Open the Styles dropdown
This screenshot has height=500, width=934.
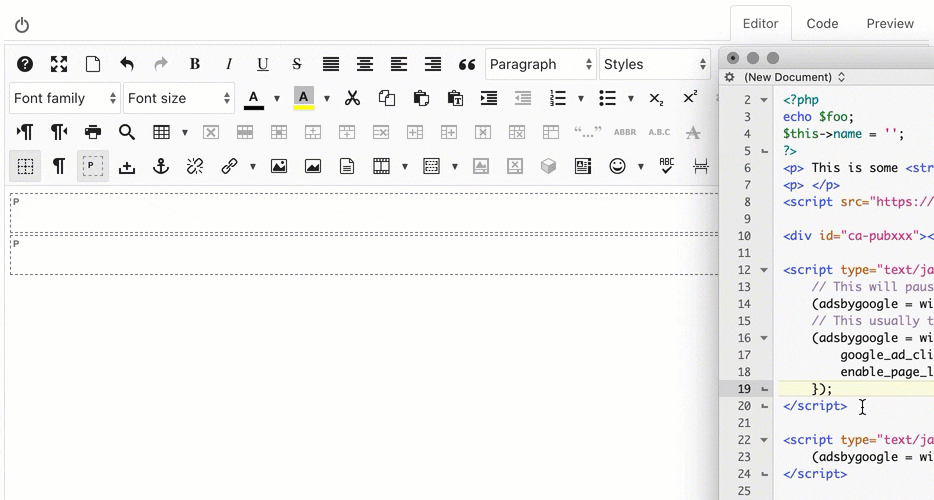coord(655,64)
